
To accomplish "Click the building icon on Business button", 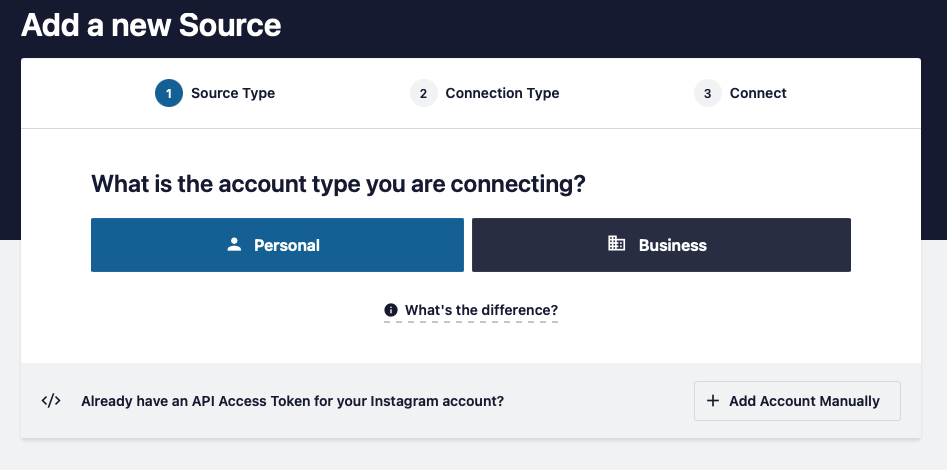I will pos(616,243).
